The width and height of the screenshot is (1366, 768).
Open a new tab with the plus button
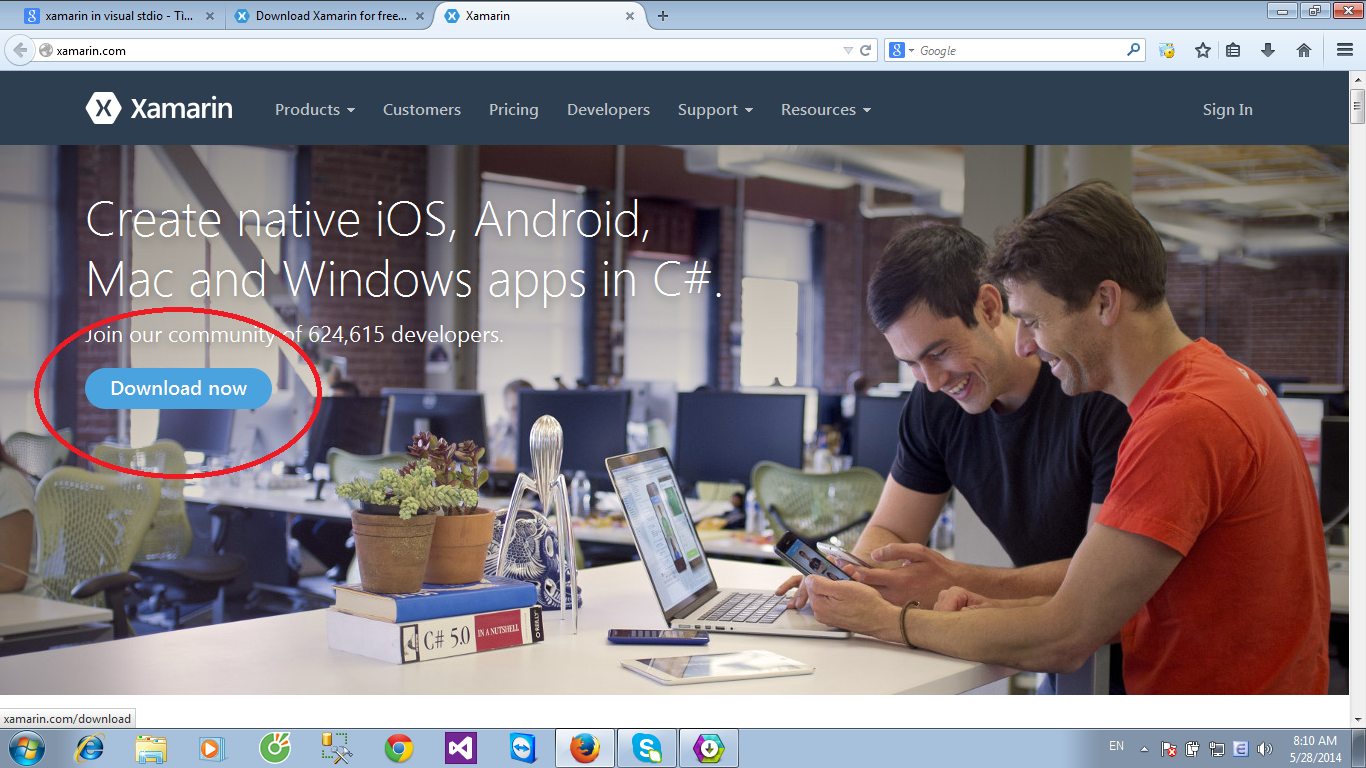pyautogui.click(x=662, y=16)
